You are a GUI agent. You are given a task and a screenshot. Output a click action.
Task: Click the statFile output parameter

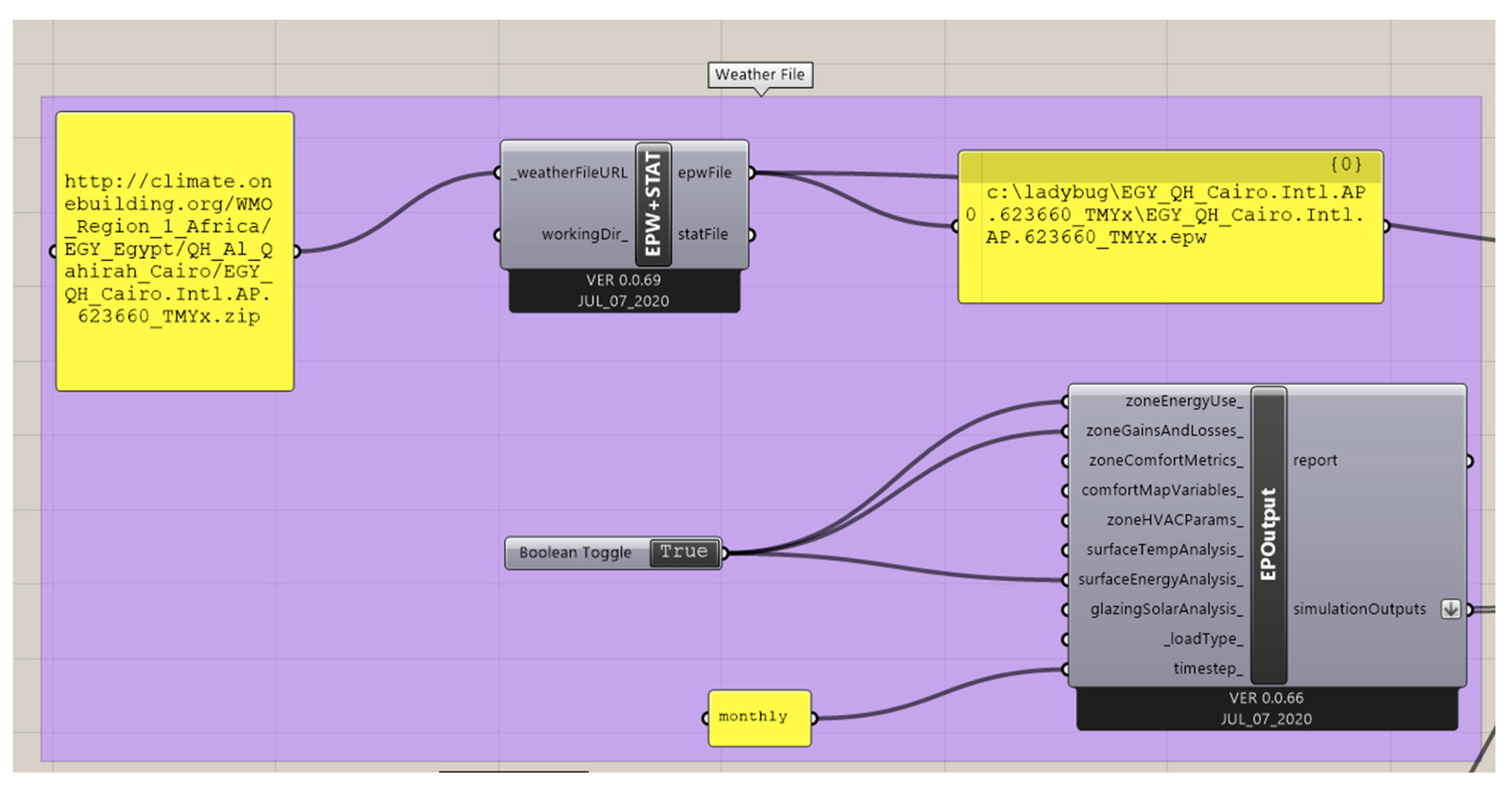coord(703,234)
